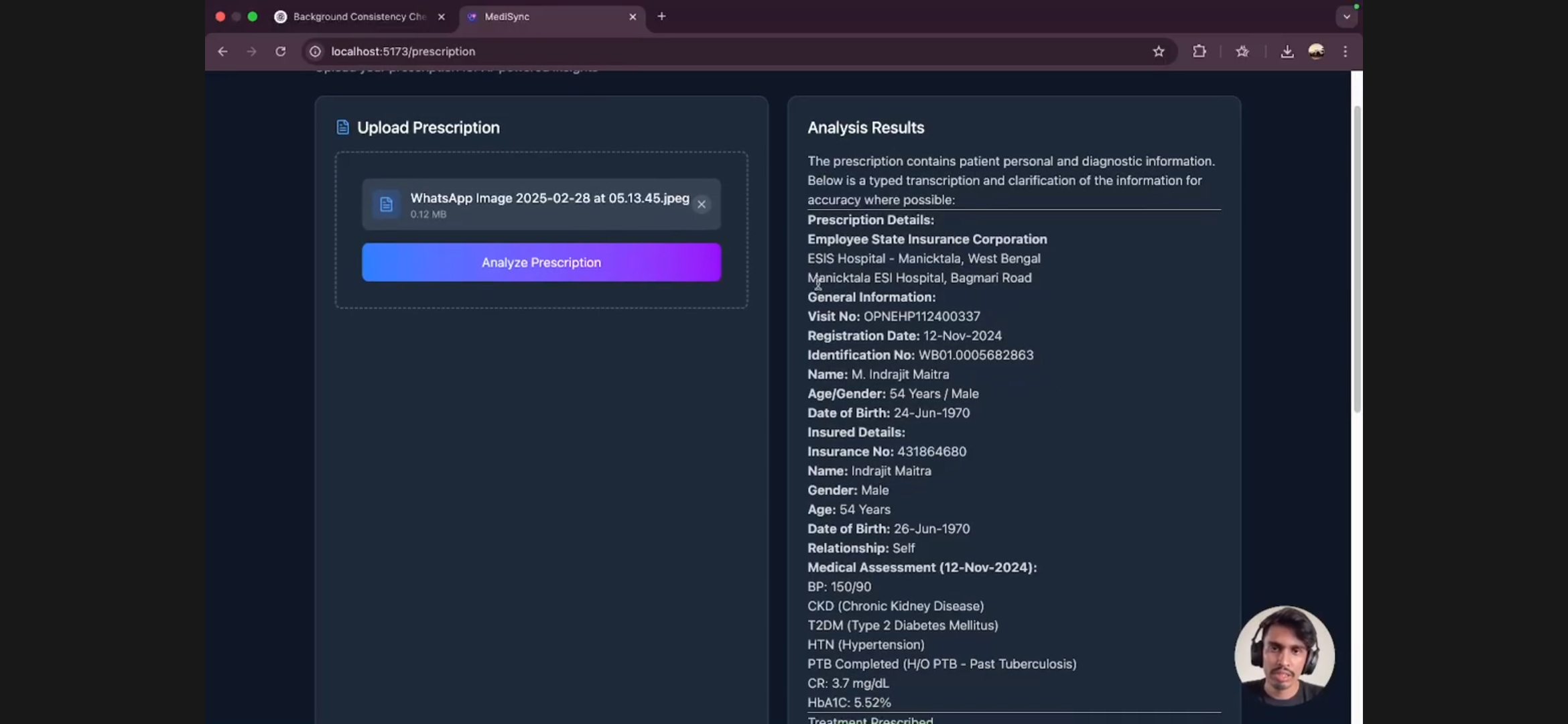Open the browser extensions puzzle icon

[x=1199, y=52]
